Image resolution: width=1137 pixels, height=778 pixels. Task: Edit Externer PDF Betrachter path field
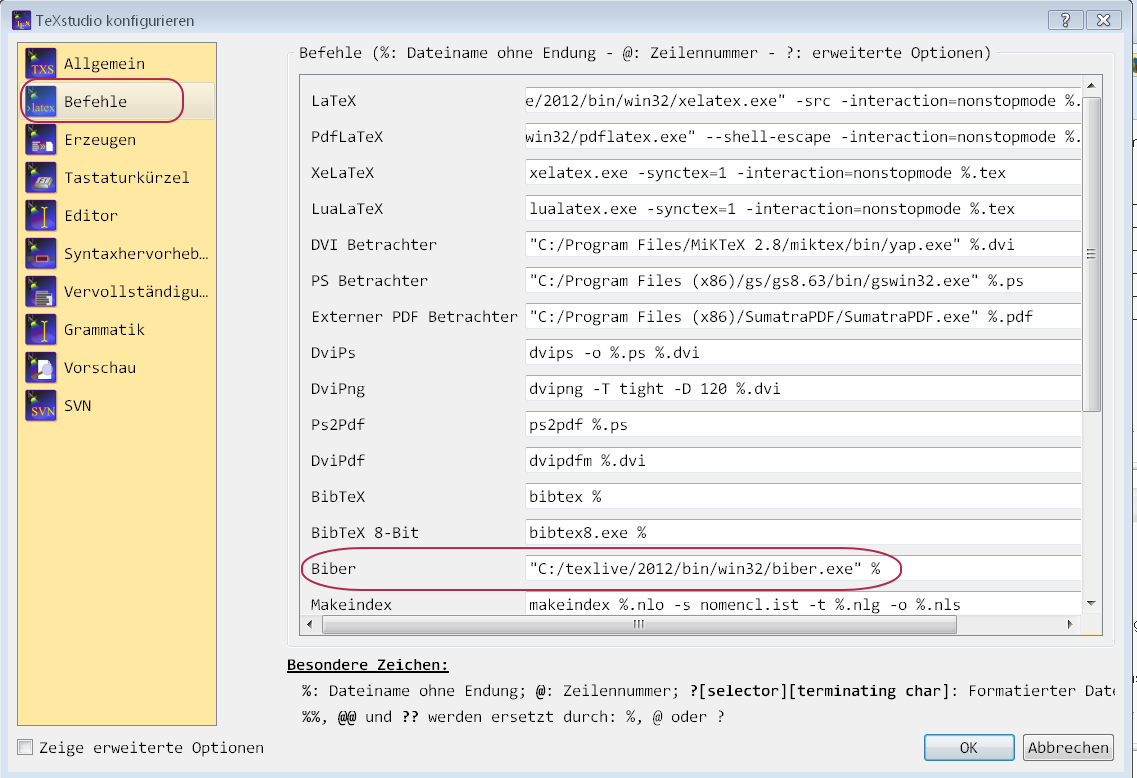point(803,317)
